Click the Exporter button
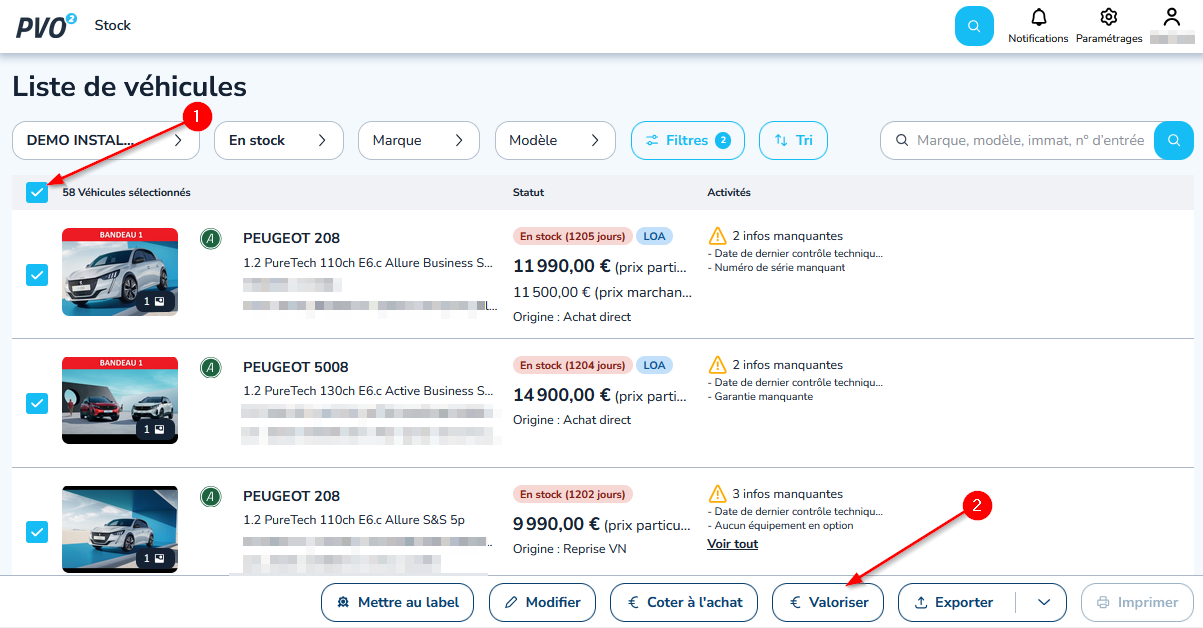The height and width of the screenshot is (628, 1203). 955,602
